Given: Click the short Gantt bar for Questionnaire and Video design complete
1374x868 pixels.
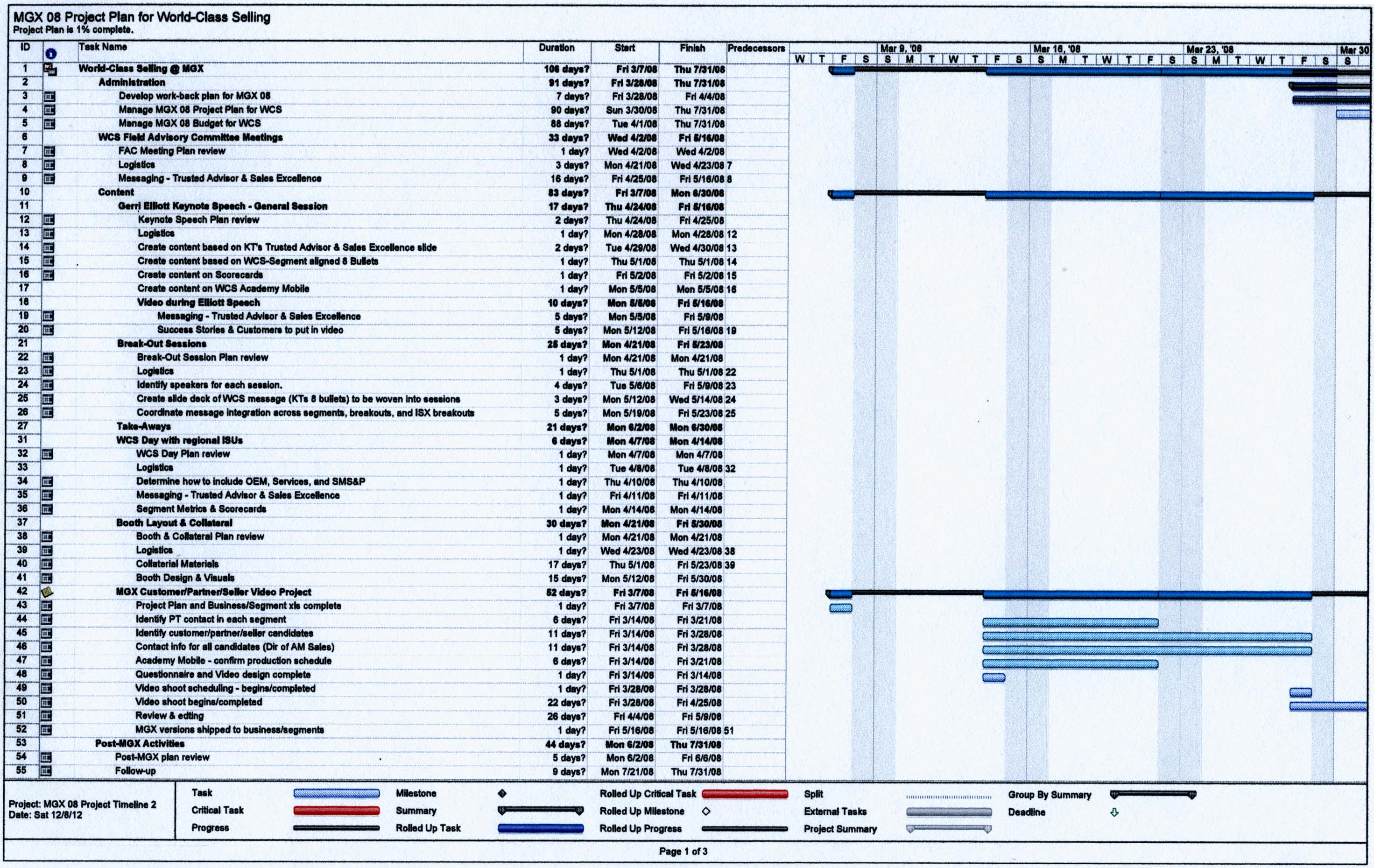Looking at the screenshot, I should [x=994, y=678].
